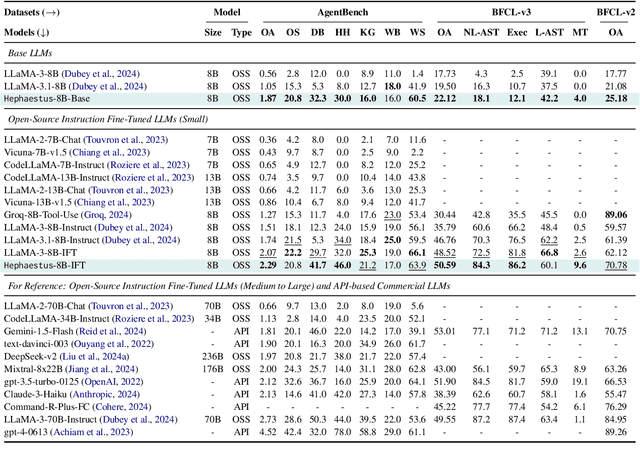Select the 'LLaMA-3-8B-IFT' model name
640x459 pixels.
[x=40, y=253]
